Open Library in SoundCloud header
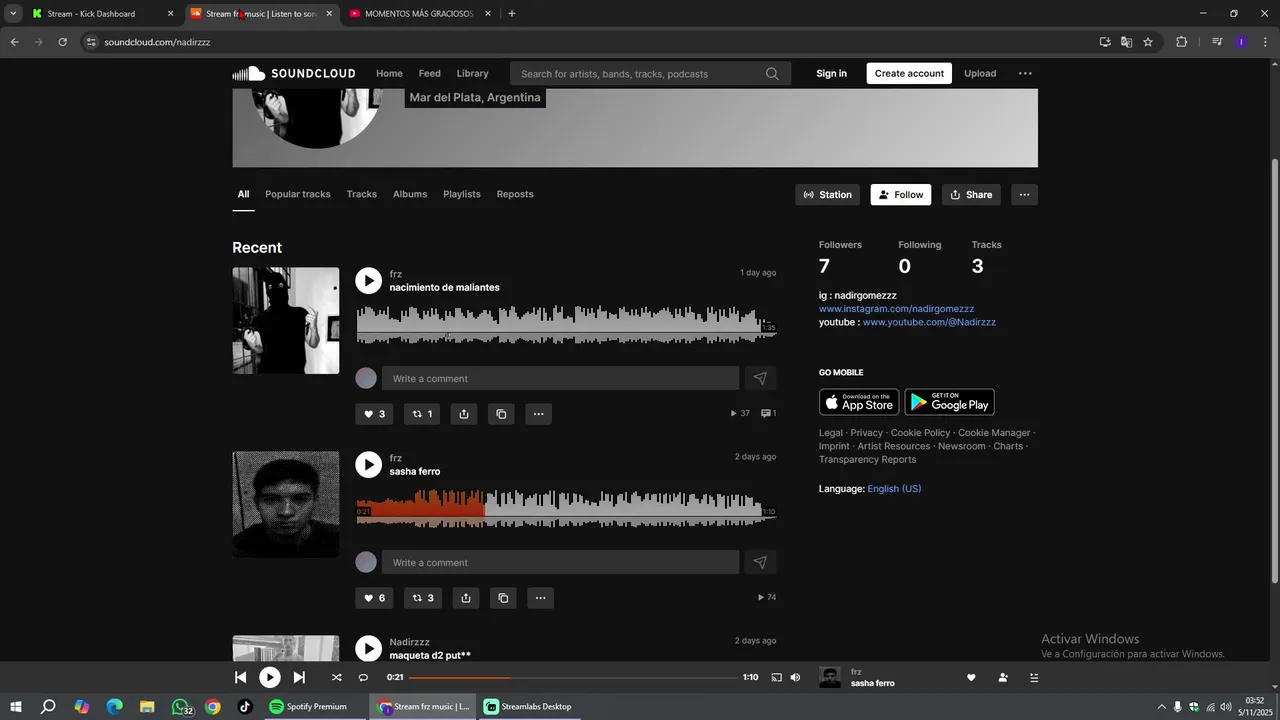1280x720 pixels. 472,73
